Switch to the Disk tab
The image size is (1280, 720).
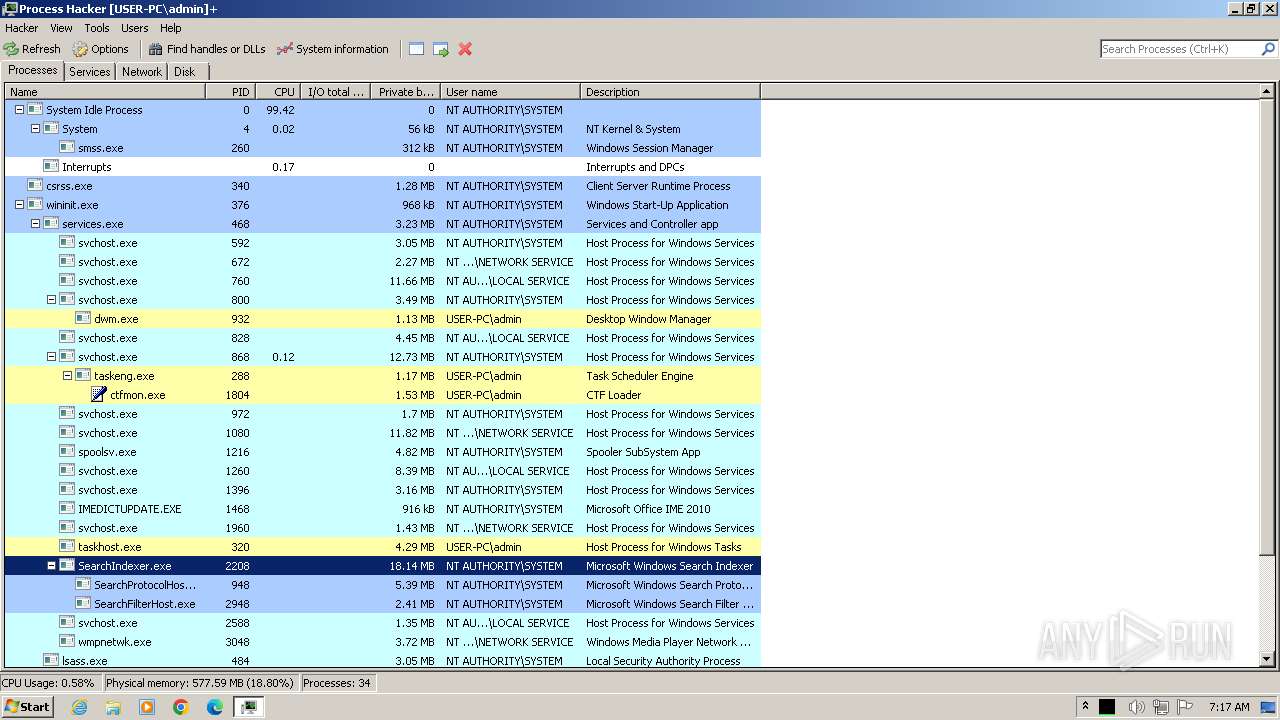185,72
